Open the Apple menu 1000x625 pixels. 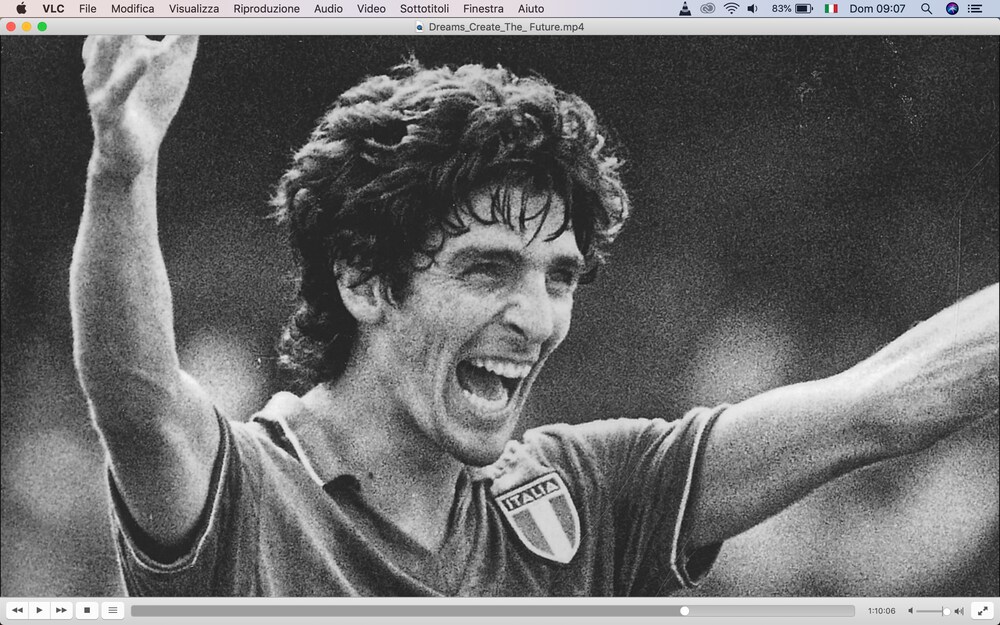pos(21,8)
